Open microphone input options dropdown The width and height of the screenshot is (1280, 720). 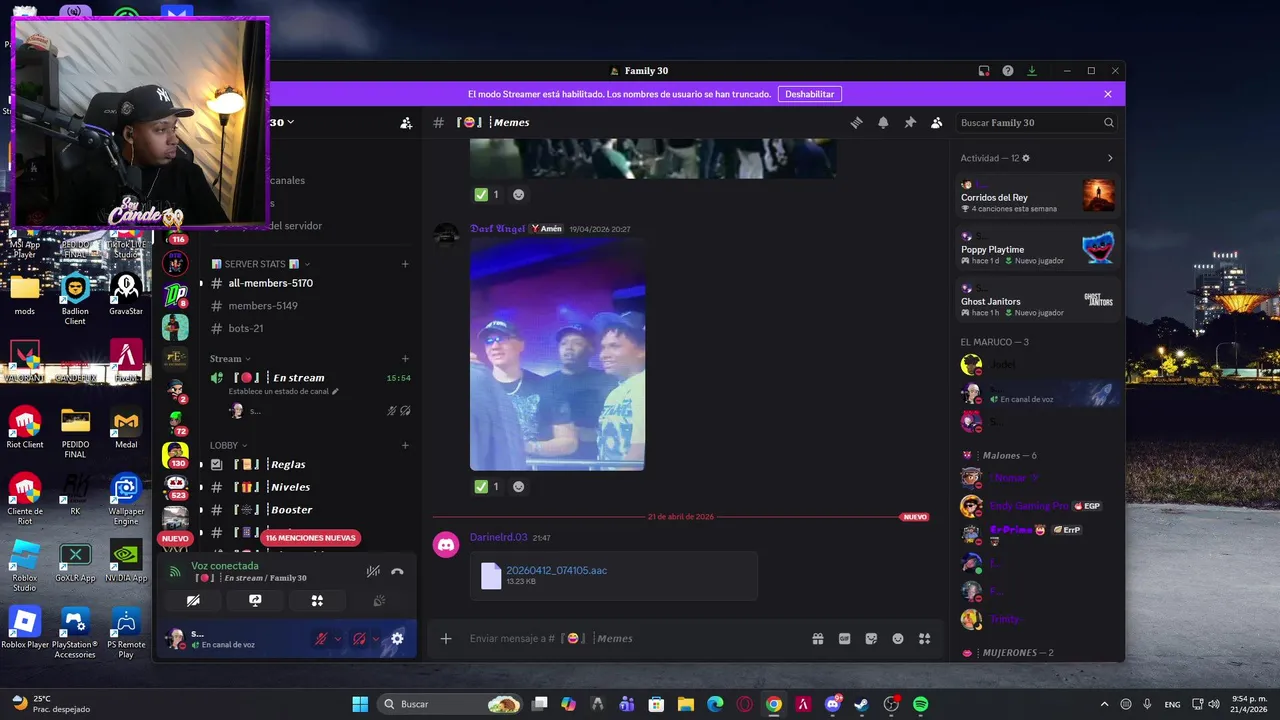point(337,639)
